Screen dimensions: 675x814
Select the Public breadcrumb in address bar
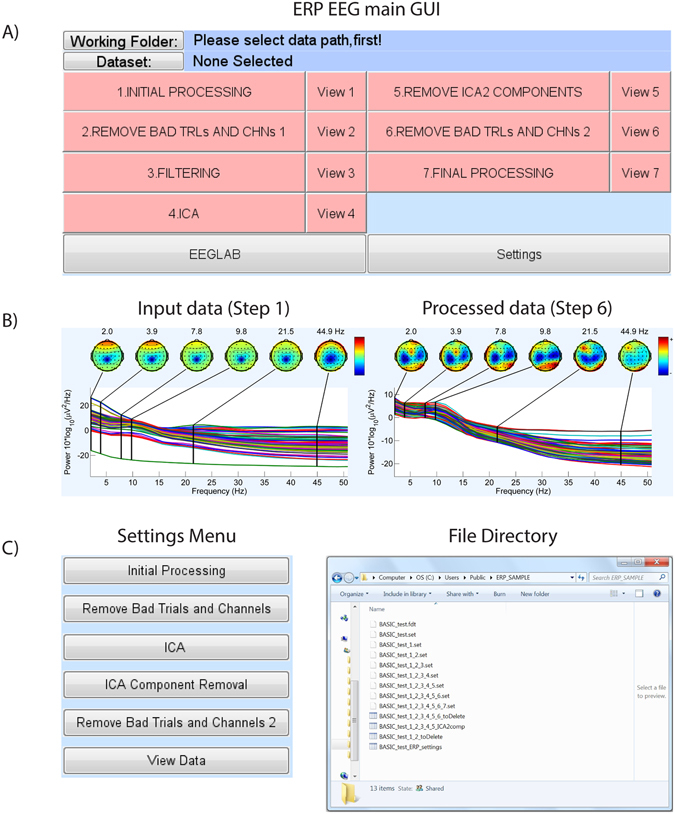coord(478,577)
